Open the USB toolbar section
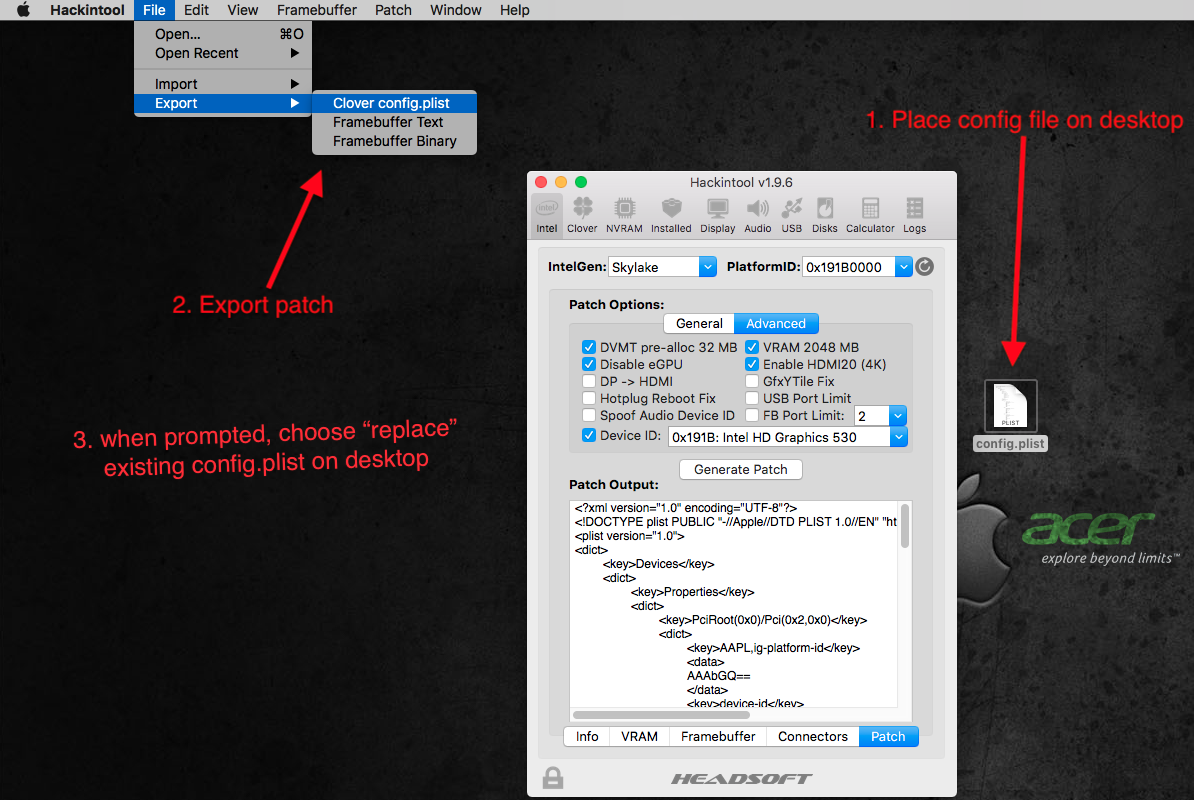 click(x=792, y=215)
